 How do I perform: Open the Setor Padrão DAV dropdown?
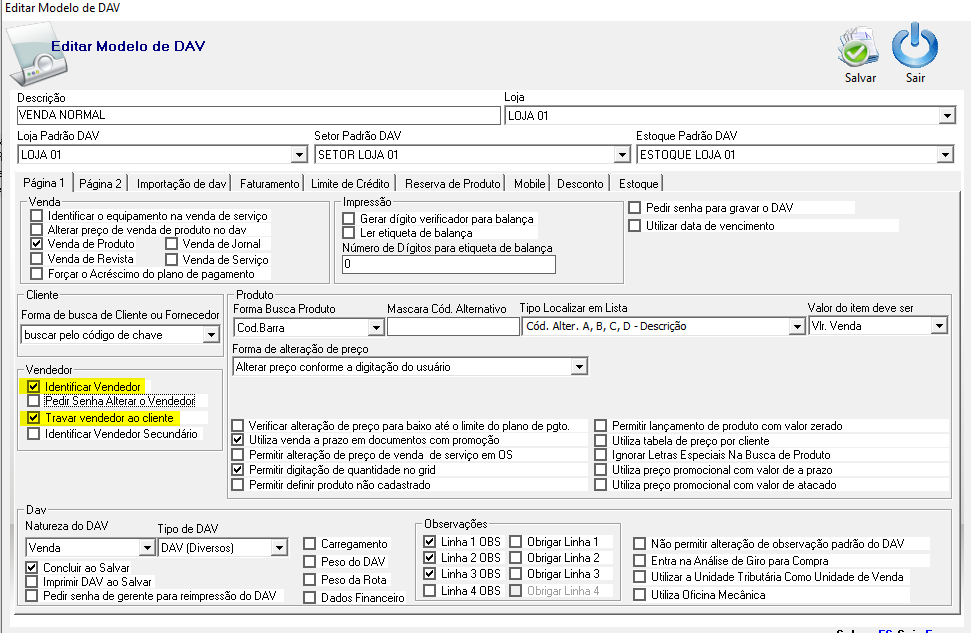coord(622,155)
